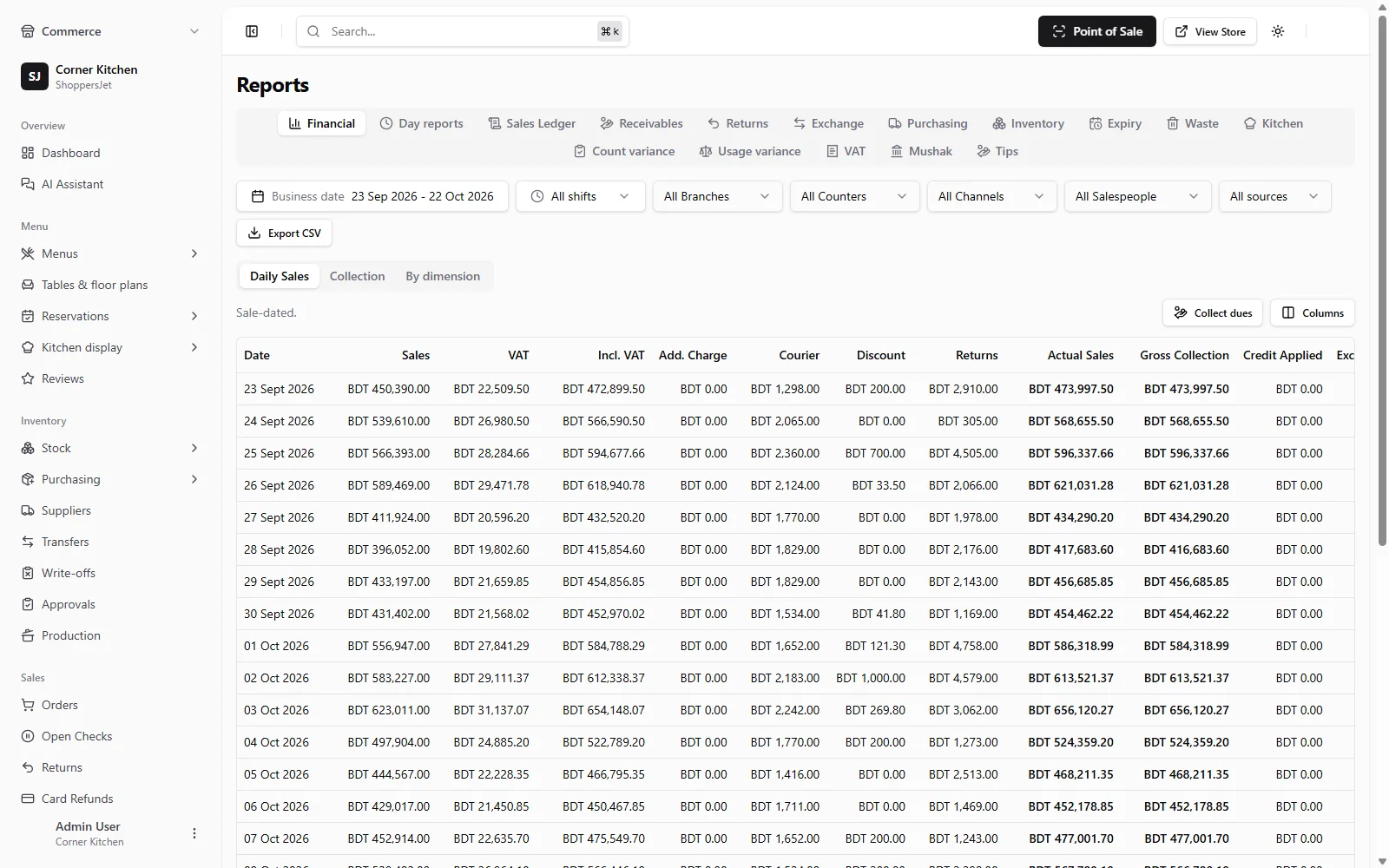Open the All Salespeople dropdown
Image resolution: width=1389 pixels, height=868 pixels.
pyautogui.click(x=1138, y=196)
